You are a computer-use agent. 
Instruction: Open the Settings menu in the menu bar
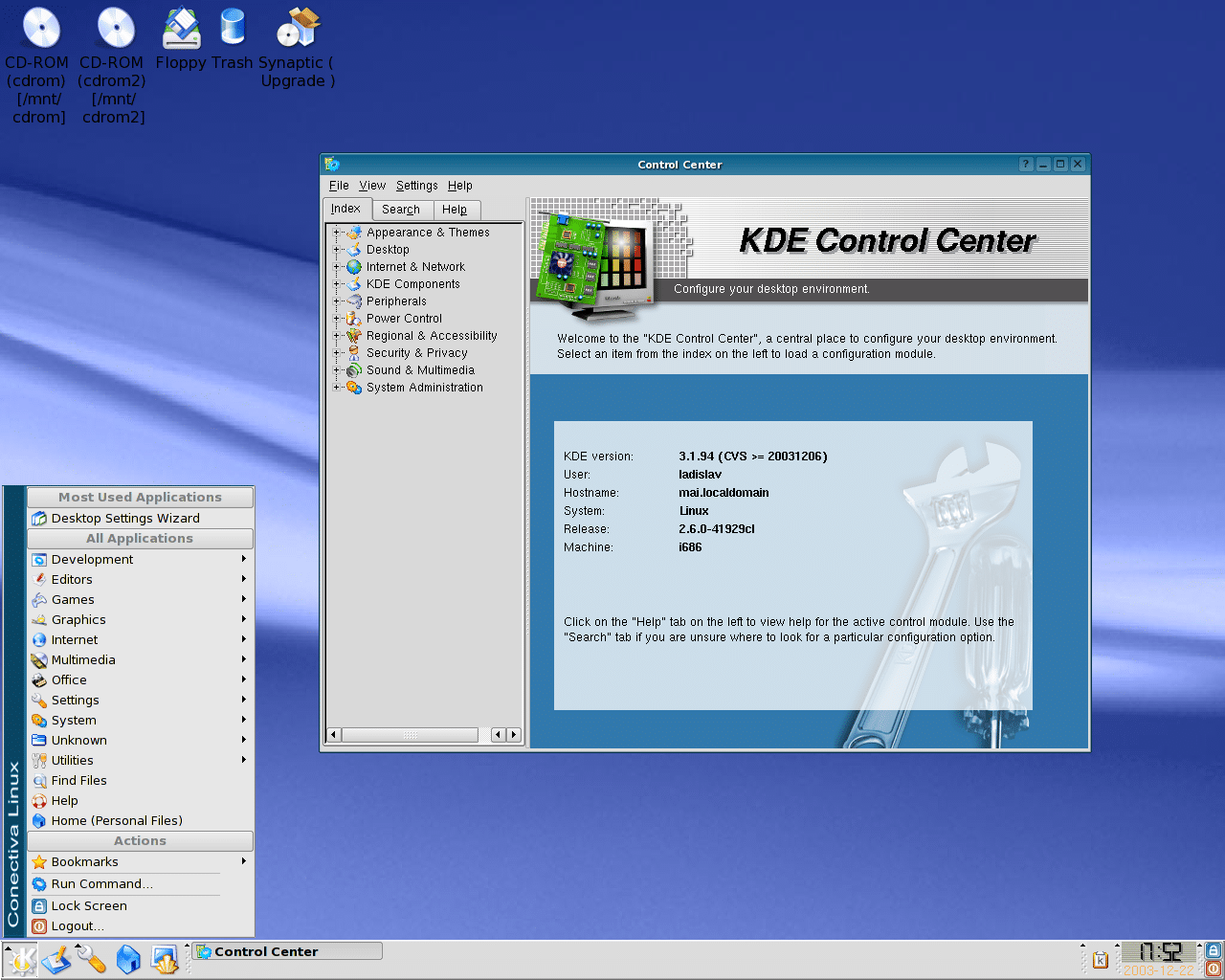(x=416, y=186)
